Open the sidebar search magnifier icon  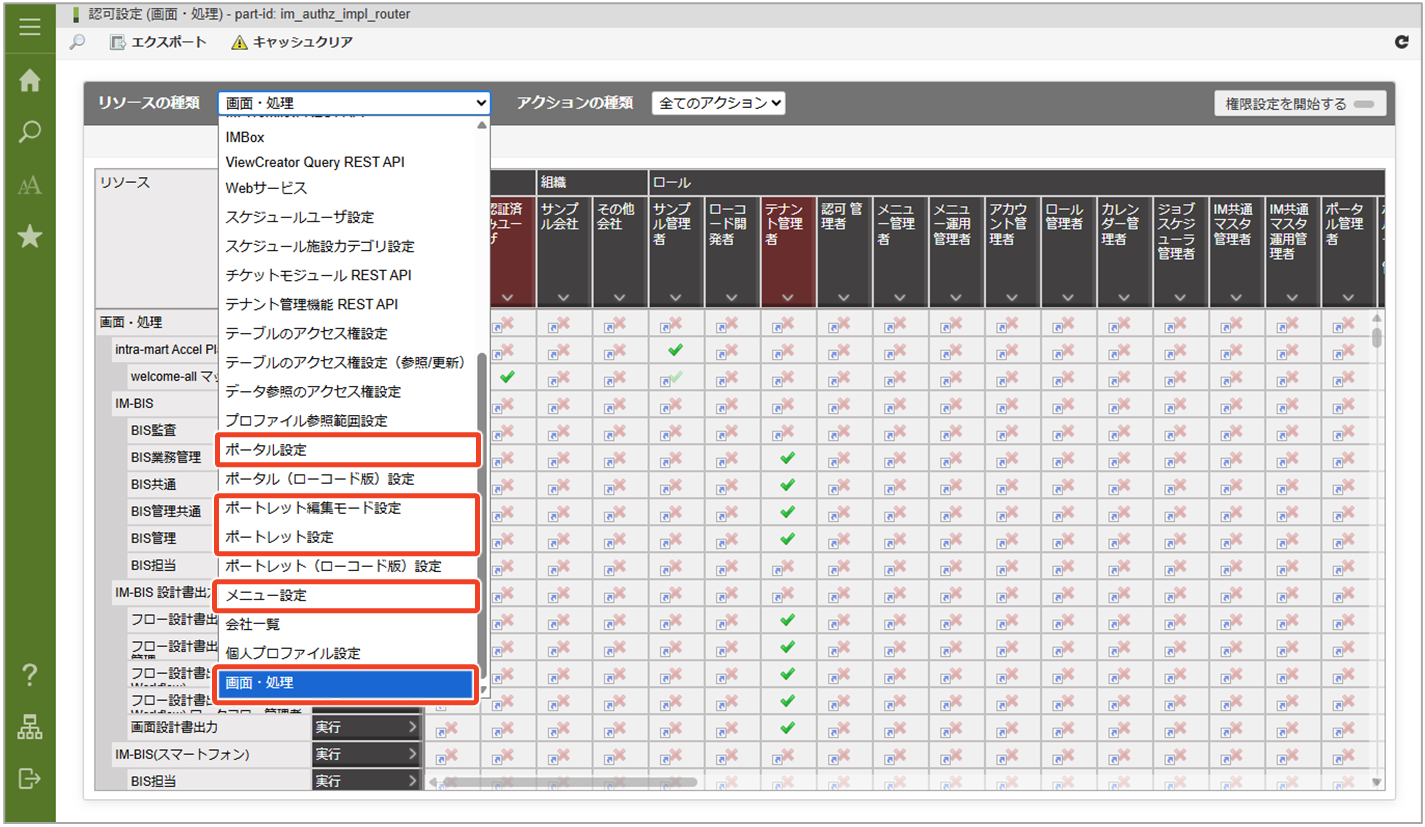(x=30, y=132)
